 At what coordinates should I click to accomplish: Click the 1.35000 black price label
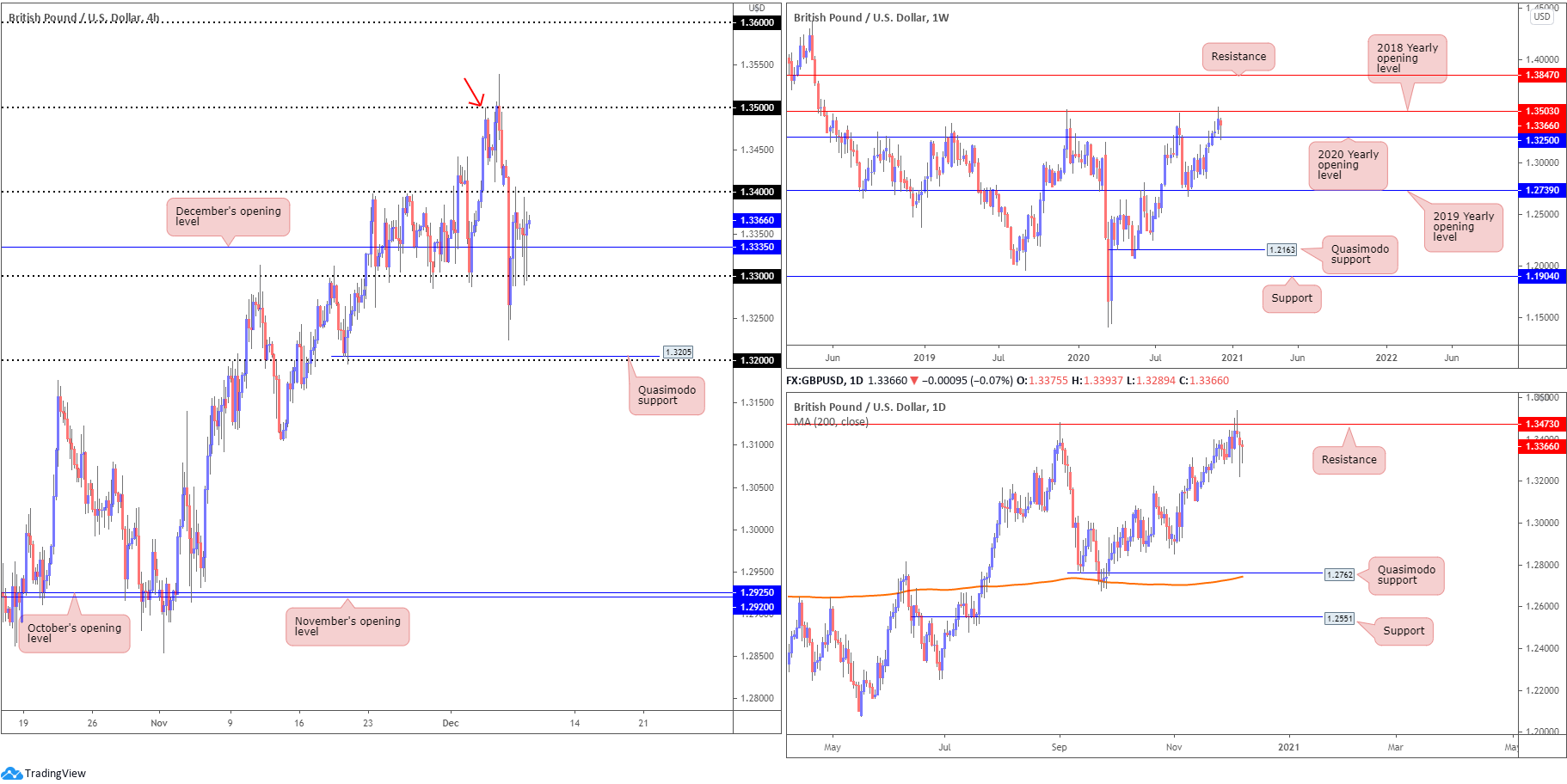coord(757,107)
